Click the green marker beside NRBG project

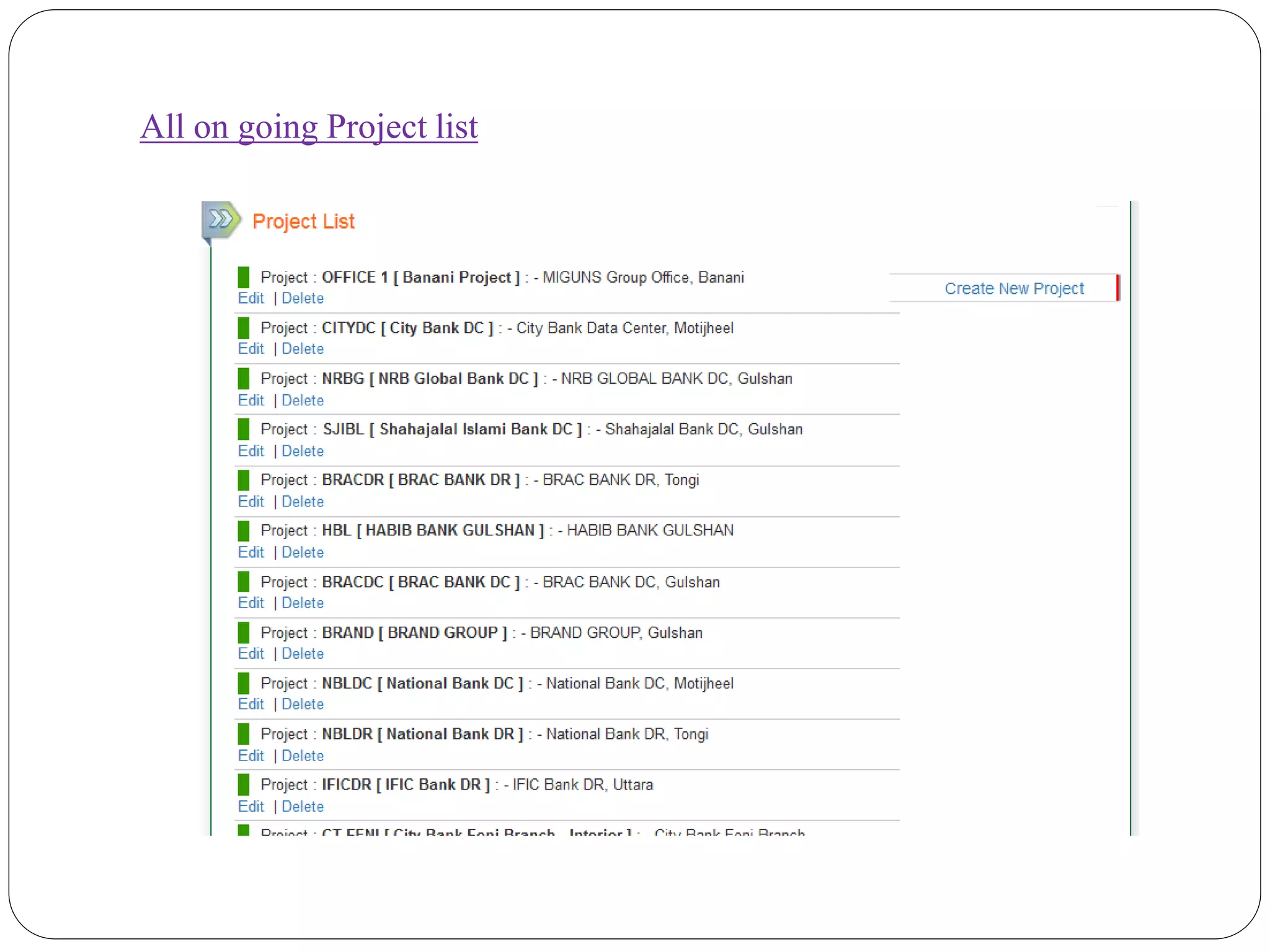click(x=244, y=379)
